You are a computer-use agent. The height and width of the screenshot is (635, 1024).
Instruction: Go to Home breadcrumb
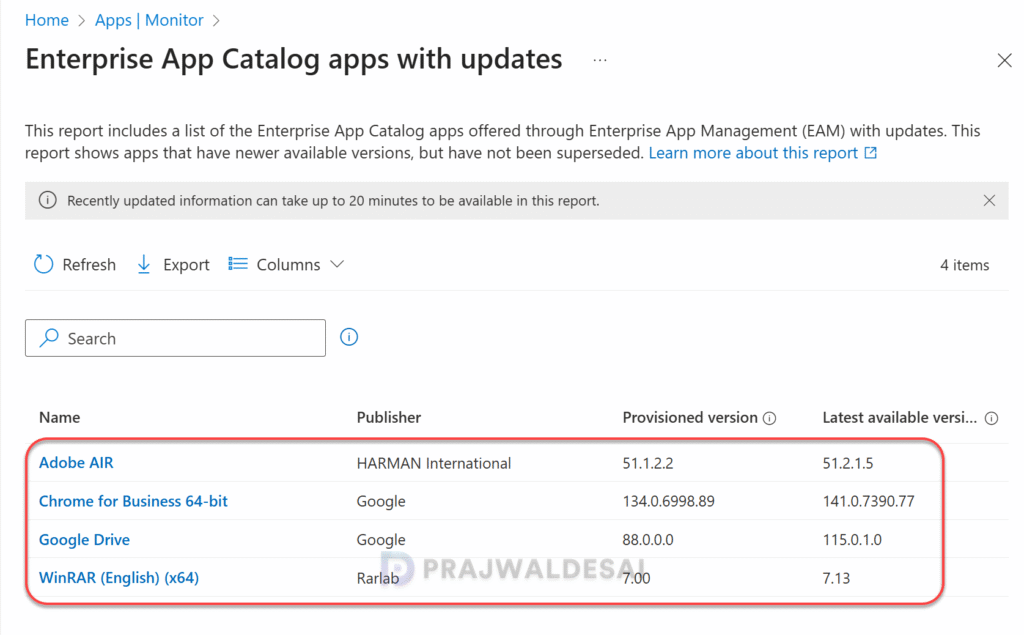coord(46,20)
